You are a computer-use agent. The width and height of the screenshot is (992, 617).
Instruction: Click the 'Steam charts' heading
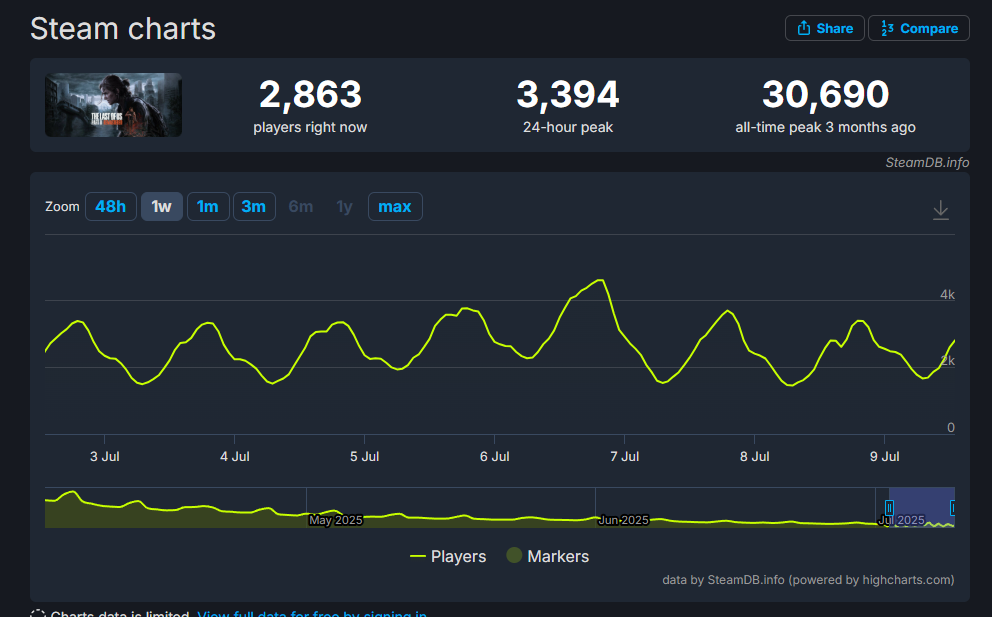[x=123, y=29]
